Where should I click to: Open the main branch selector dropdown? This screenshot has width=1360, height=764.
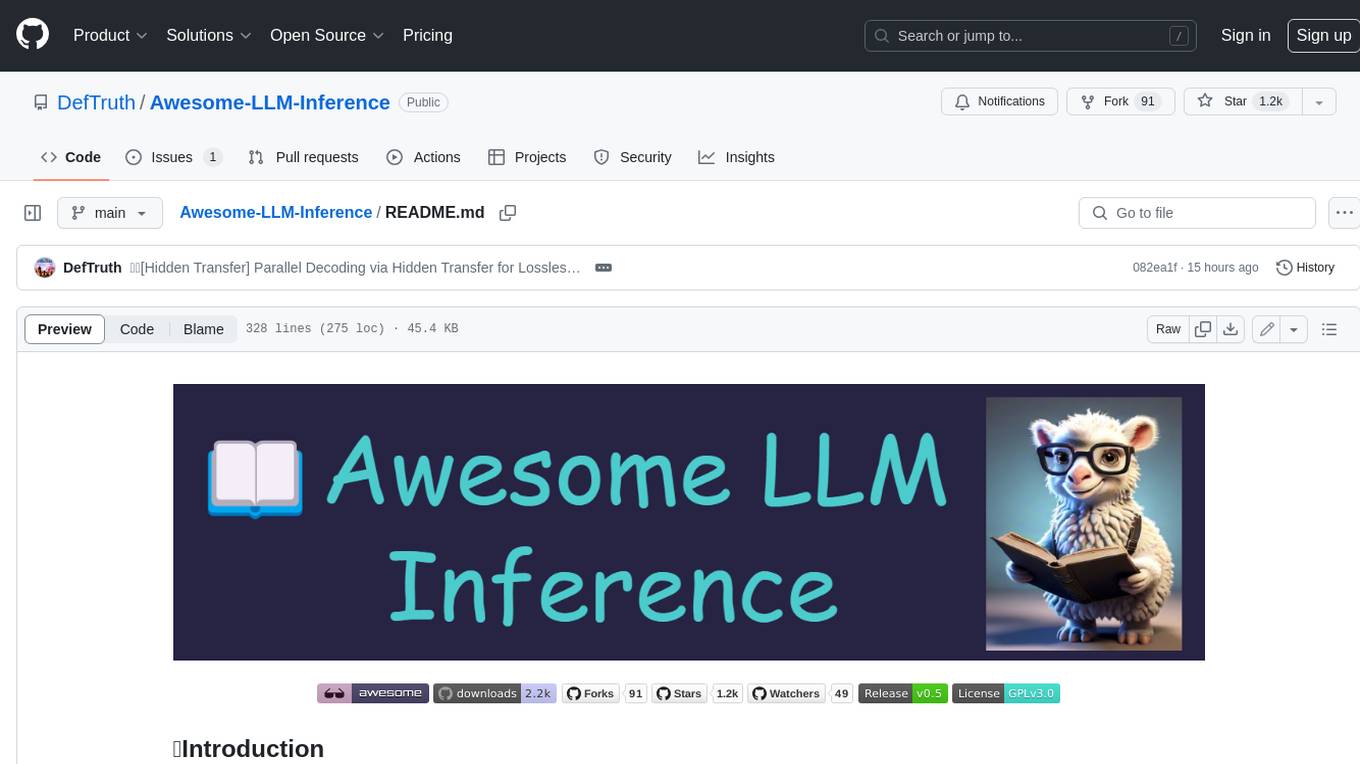pos(109,213)
